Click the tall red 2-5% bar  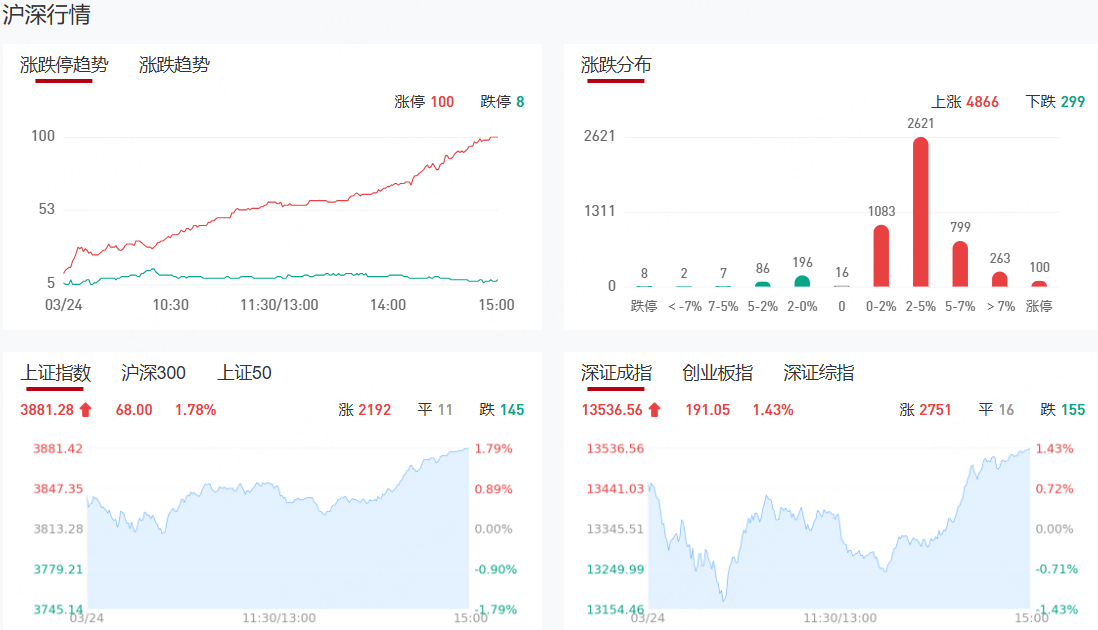pyautogui.click(x=920, y=212)
